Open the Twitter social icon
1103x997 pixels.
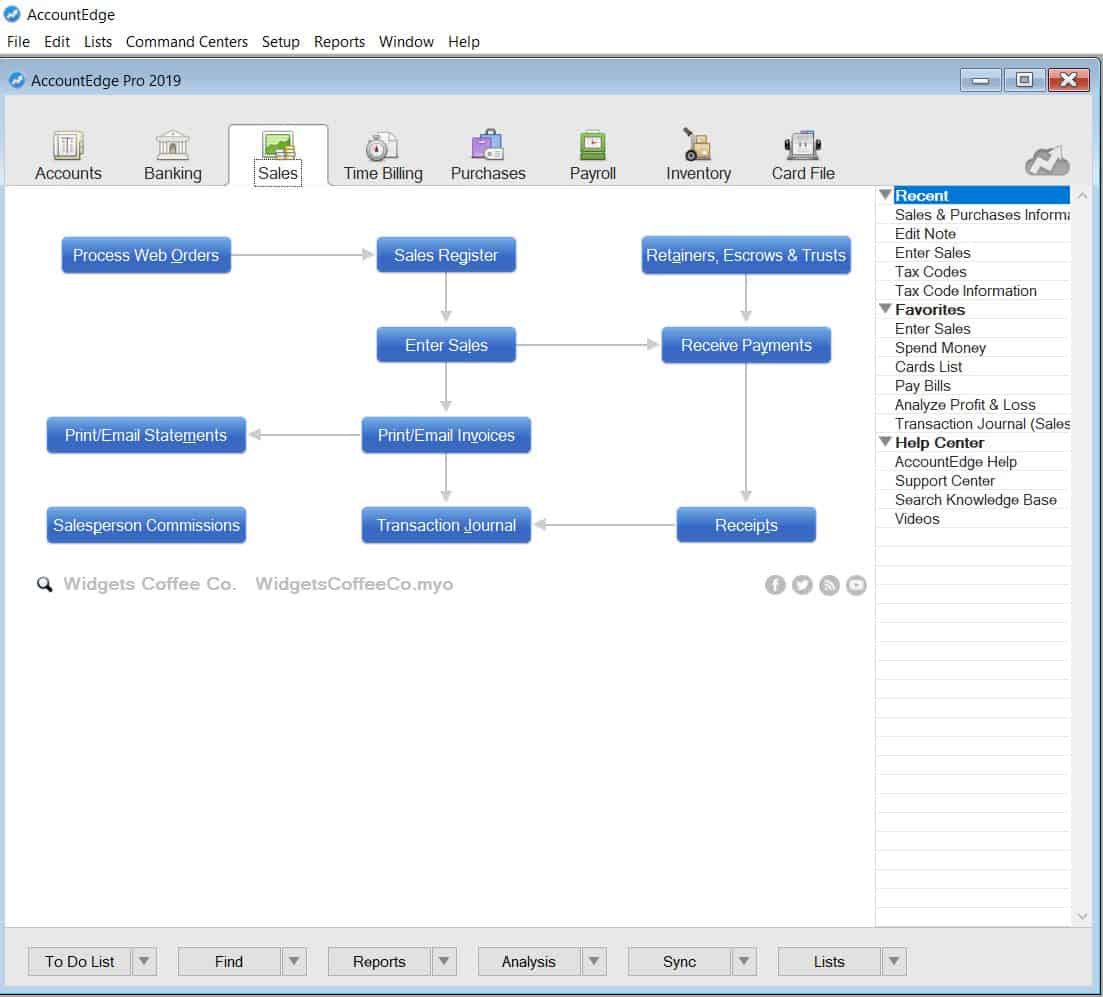(802, 585)
